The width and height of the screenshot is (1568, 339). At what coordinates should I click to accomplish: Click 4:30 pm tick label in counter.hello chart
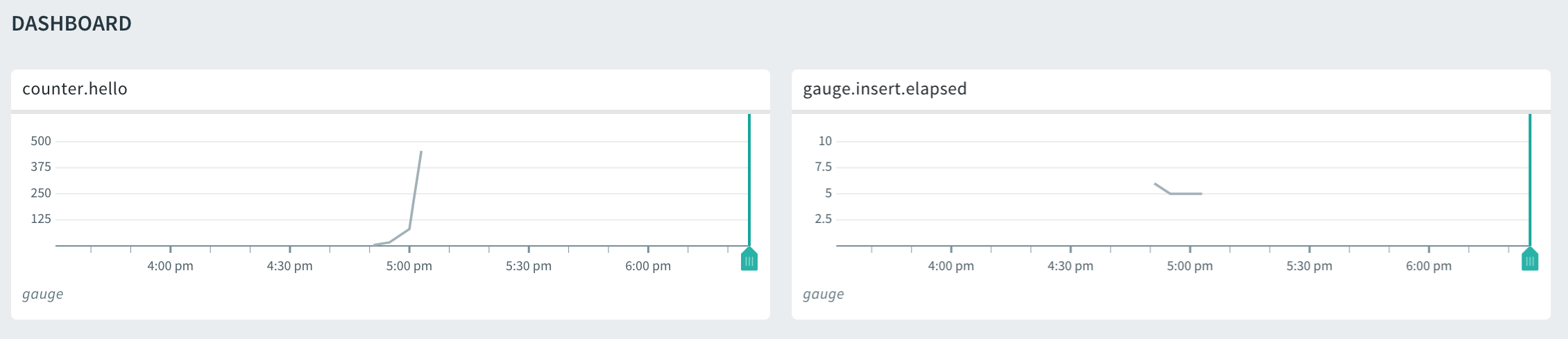click(x=289, y=266)
